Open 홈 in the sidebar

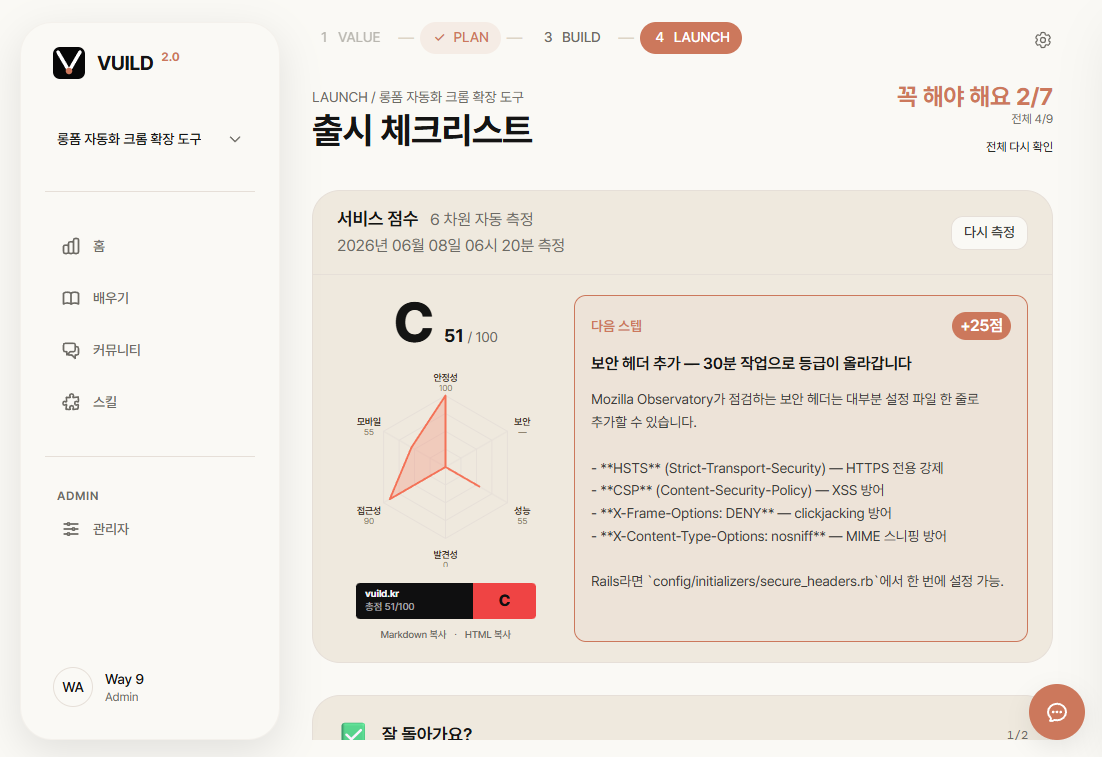(x=150, y=246)
